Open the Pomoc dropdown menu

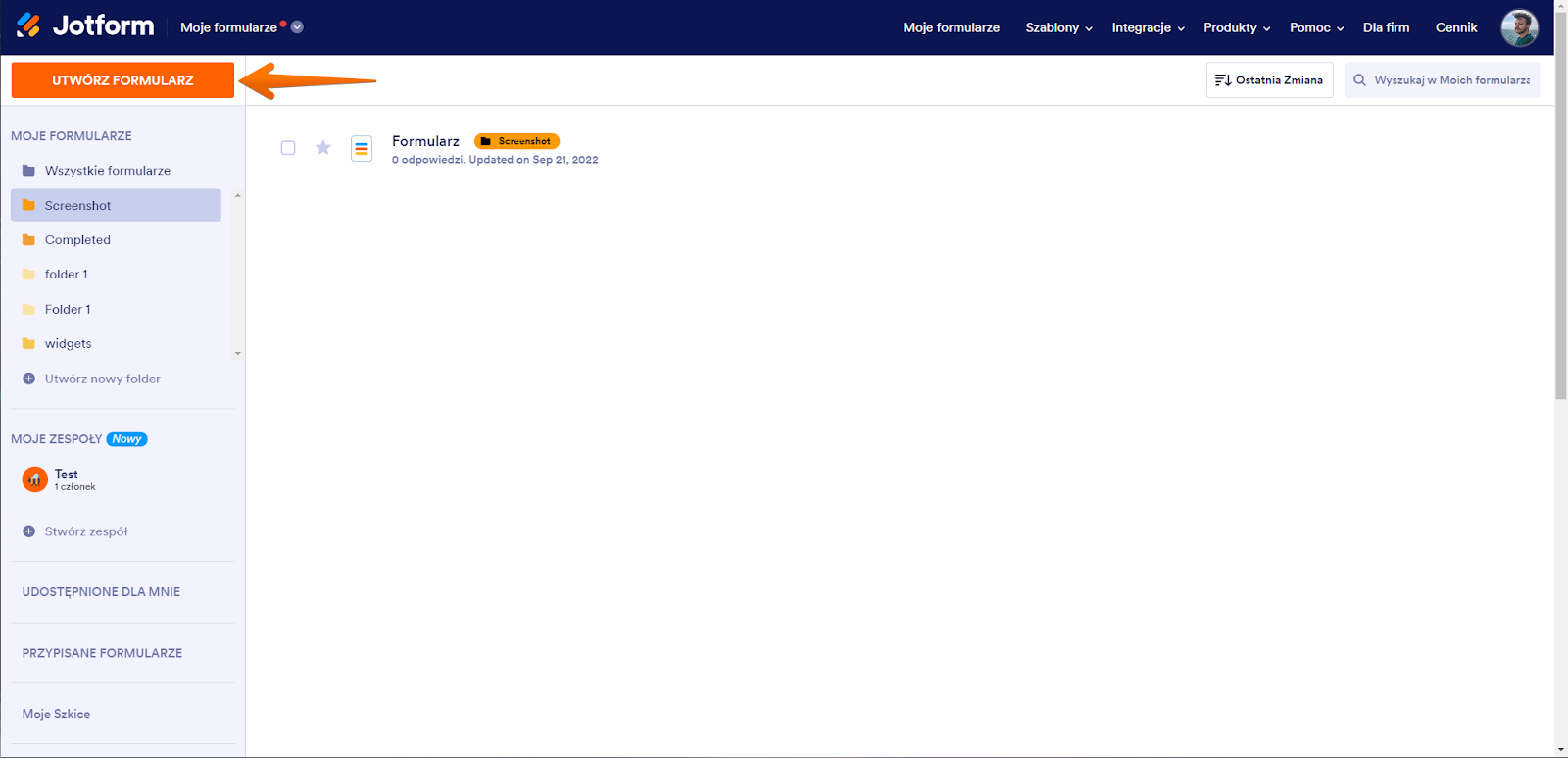pyautogui.click(x=1317, y=27)
